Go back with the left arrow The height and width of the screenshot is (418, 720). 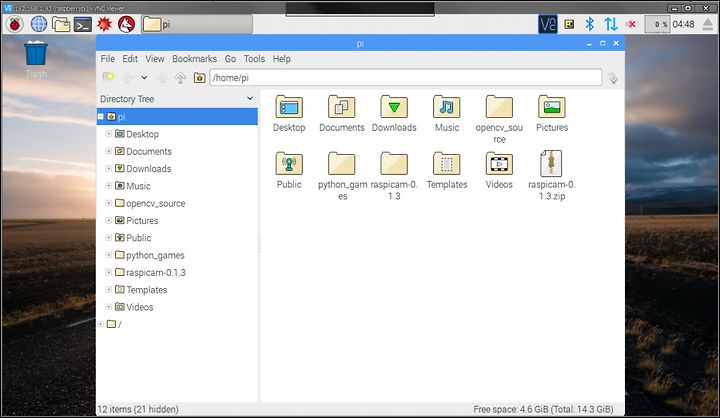[x=127, y=78]
